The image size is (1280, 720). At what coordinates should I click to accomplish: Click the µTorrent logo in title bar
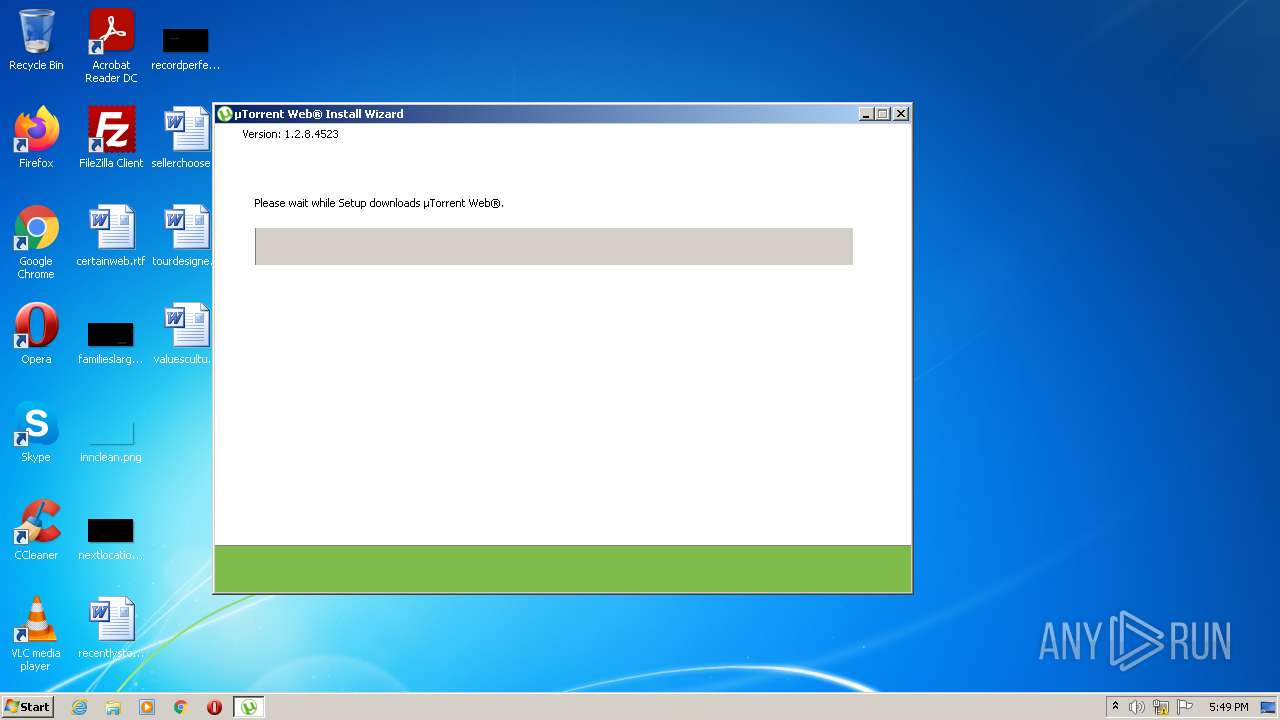225,114
